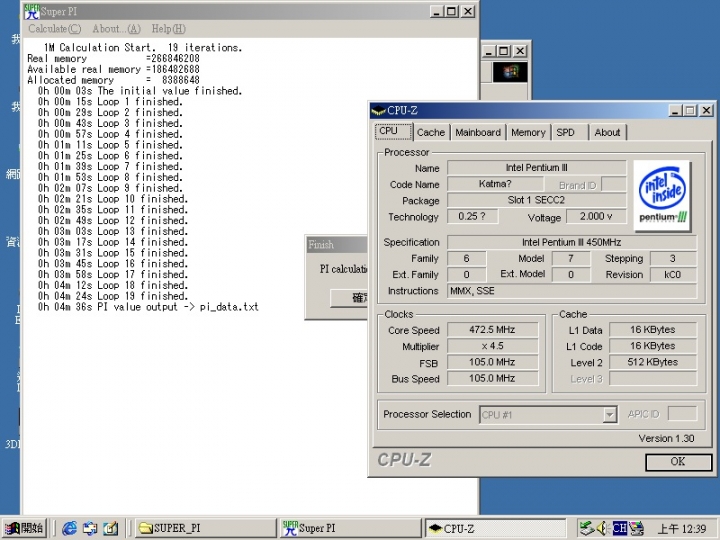Open the Calculate menu in Super PI
The width and height of the screenshot is (720, 540).
coord(55,29)
